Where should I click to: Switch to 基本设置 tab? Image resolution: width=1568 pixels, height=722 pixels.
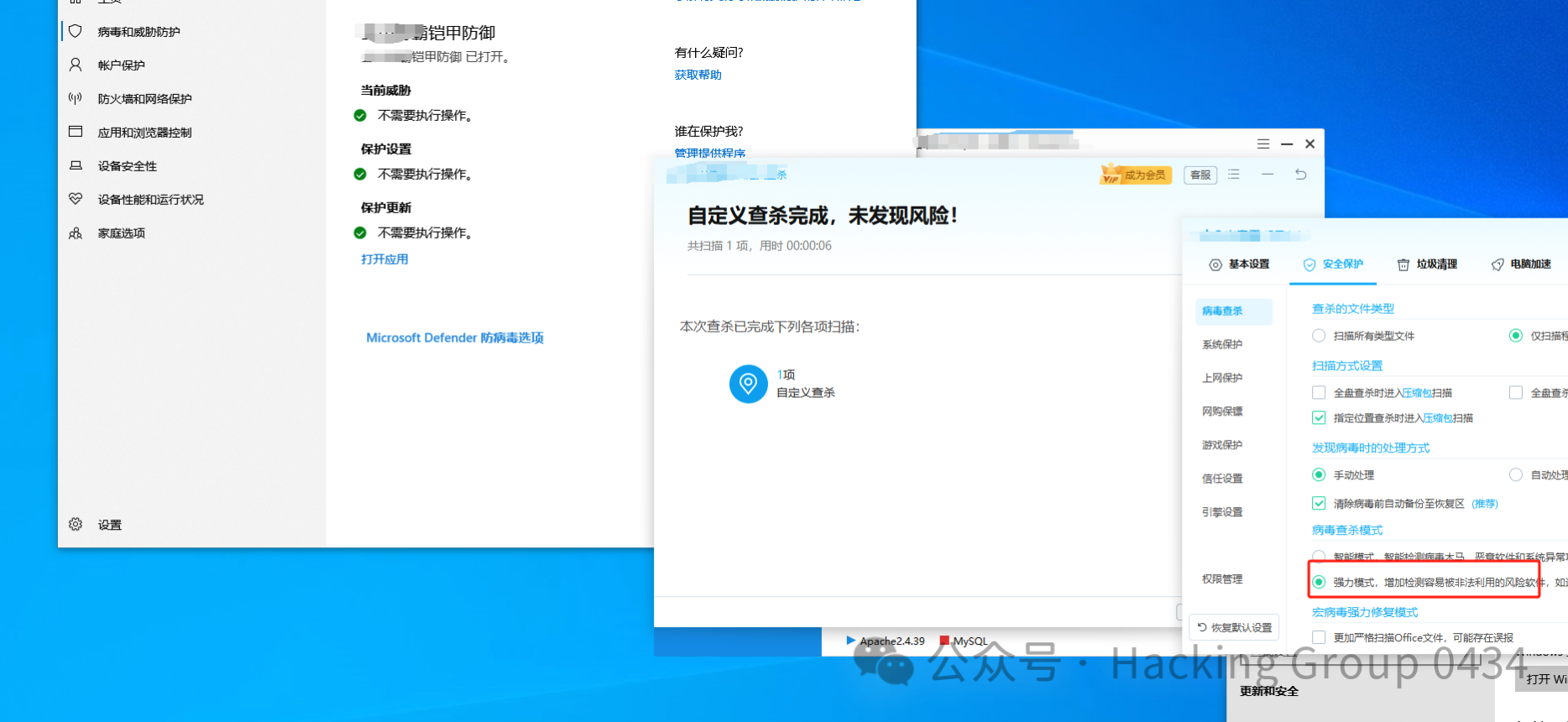[x=1239, y=264]
